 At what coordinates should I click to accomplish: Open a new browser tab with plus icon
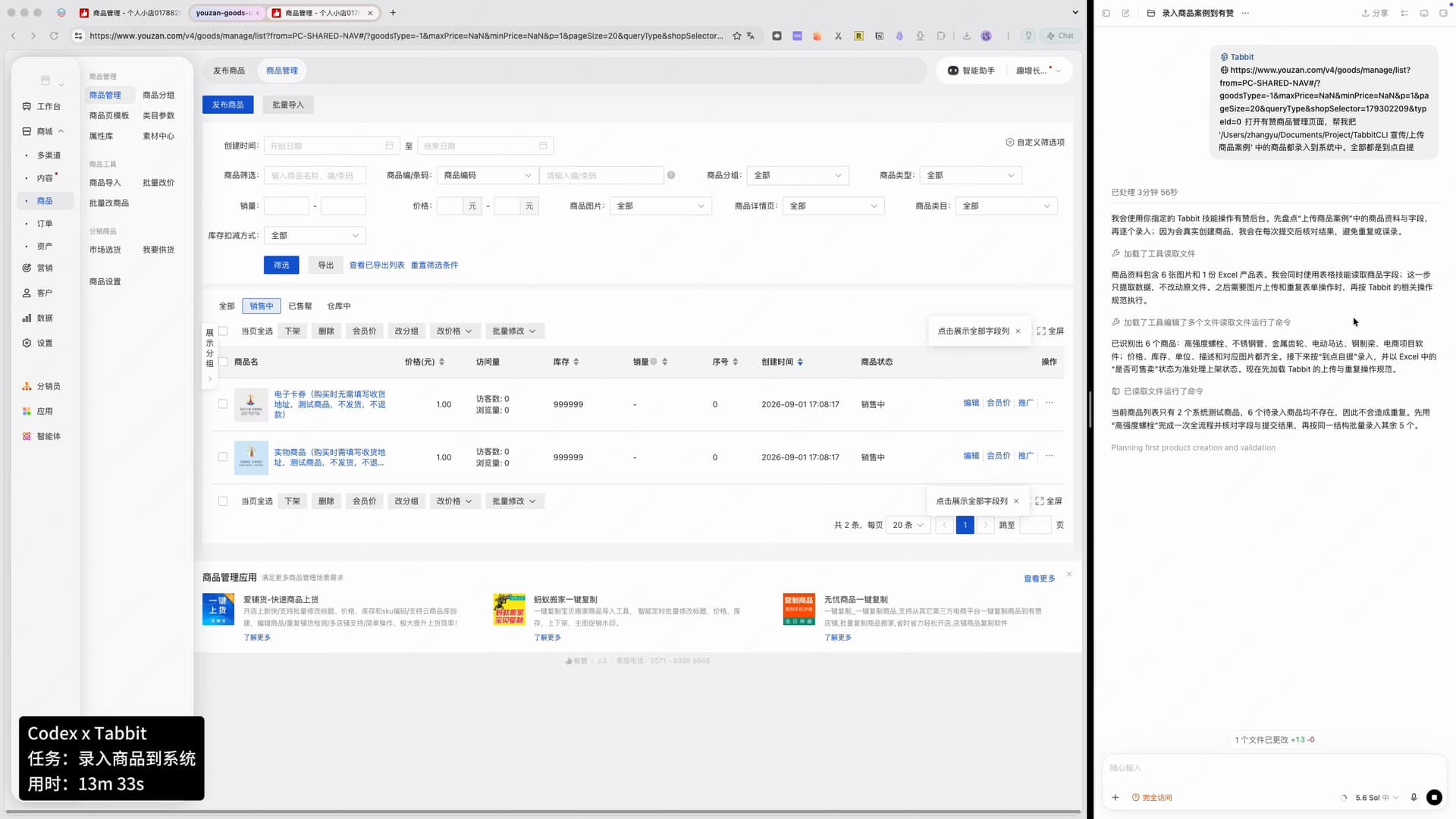tap(393, 12)
